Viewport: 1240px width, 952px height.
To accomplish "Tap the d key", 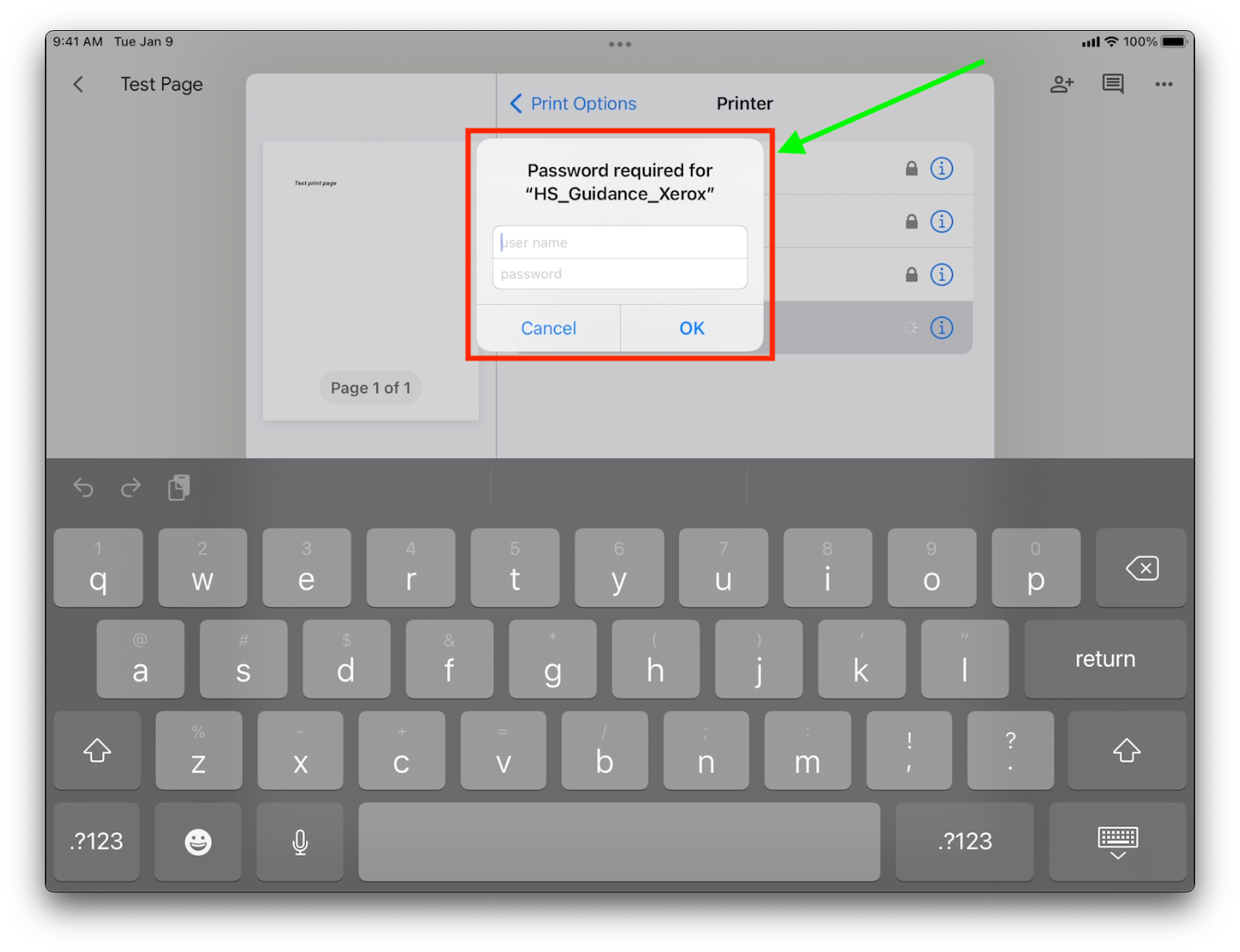I will point(347,659).
